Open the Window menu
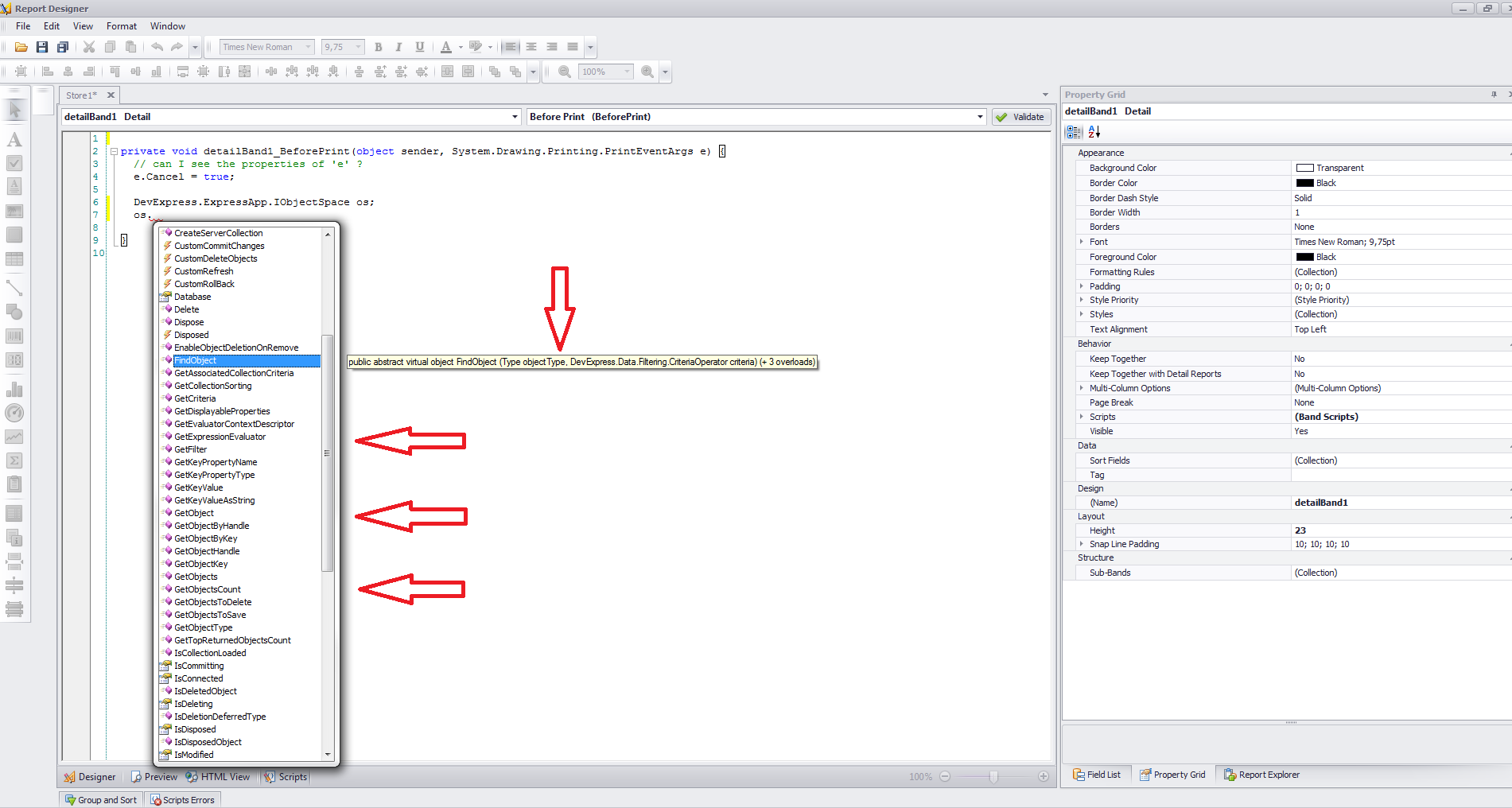This screenshot has height=808, width=1512. click(x=168, y=26)
